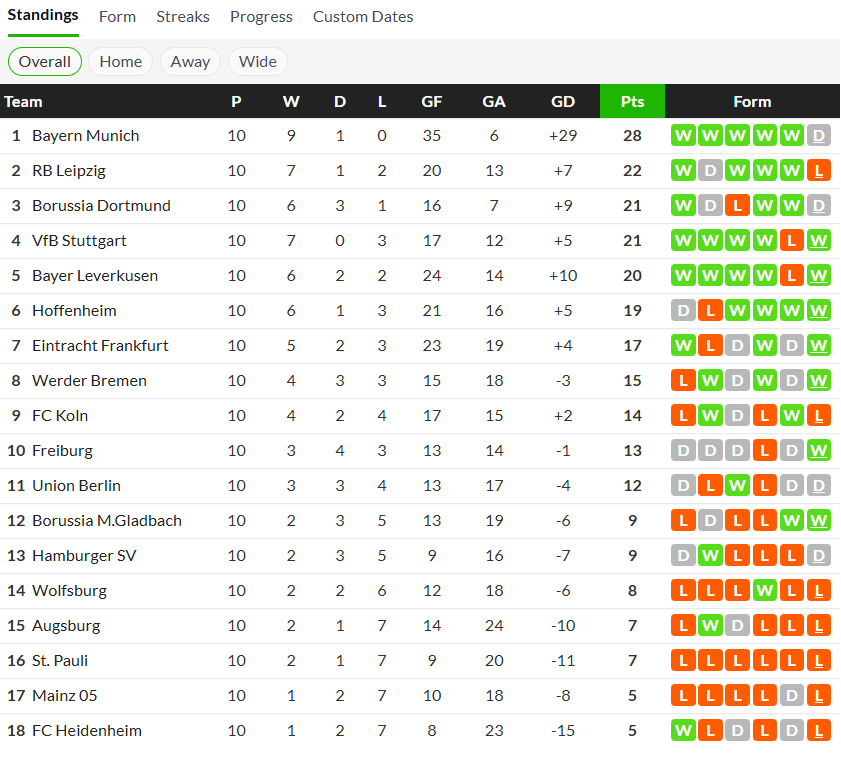Switch to Away standings filter

pos(190,62)
